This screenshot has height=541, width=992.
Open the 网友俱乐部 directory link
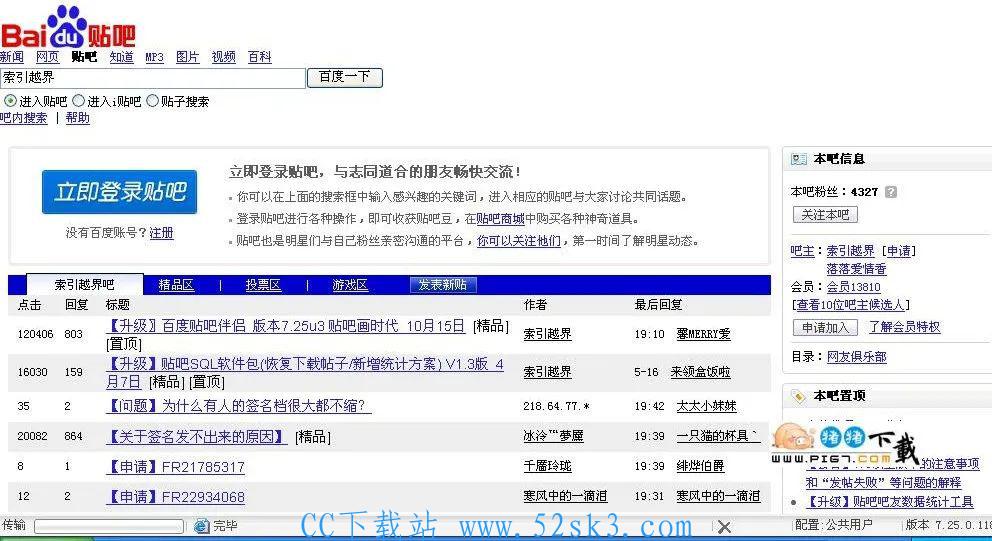[x=857, y=357]
